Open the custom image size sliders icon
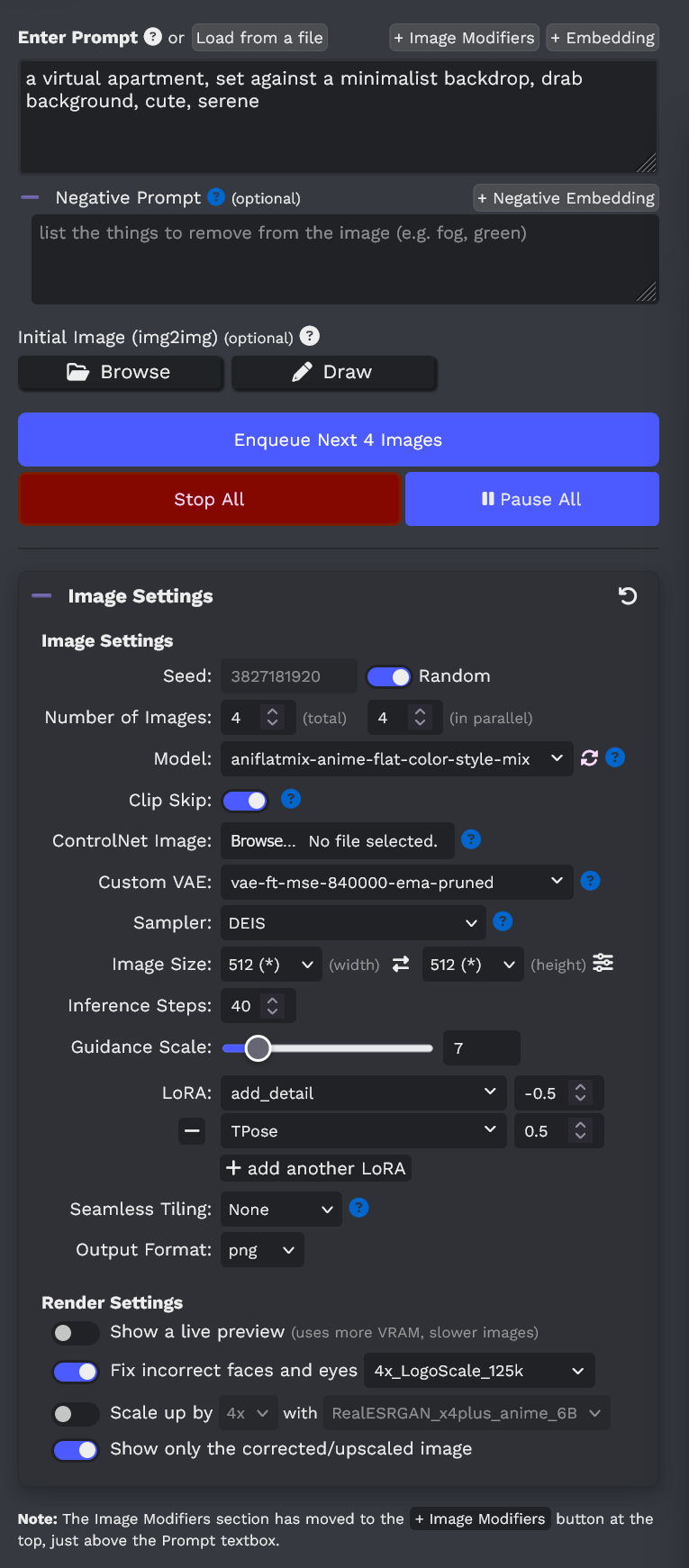The width and height of the screenshot is (689, 1568). tap(603, 964)
